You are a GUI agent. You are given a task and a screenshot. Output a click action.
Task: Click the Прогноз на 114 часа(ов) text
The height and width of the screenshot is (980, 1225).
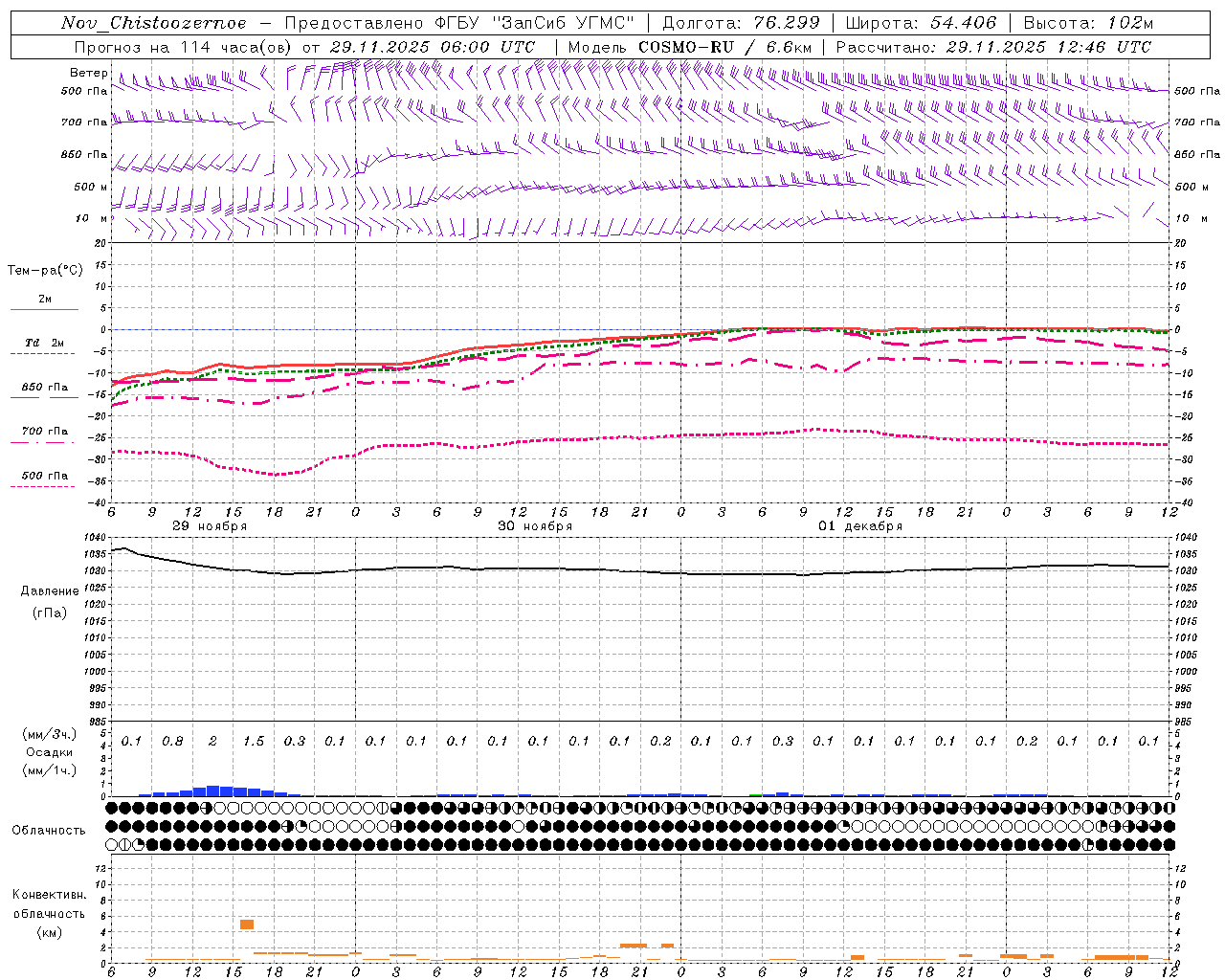184,47
